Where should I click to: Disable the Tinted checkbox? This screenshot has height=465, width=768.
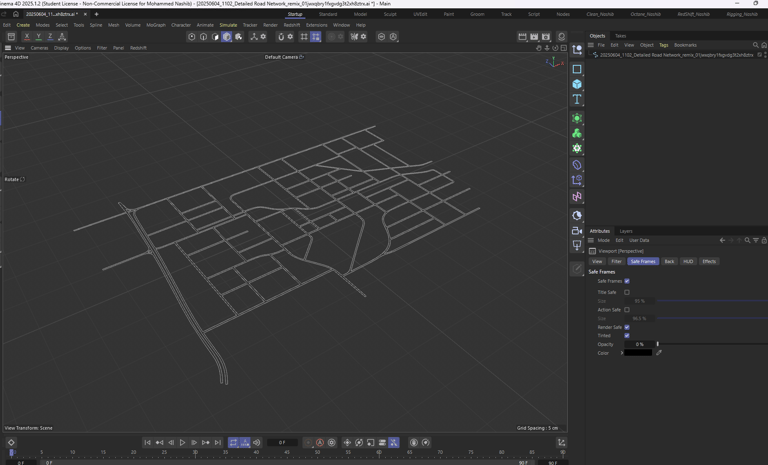627,336
